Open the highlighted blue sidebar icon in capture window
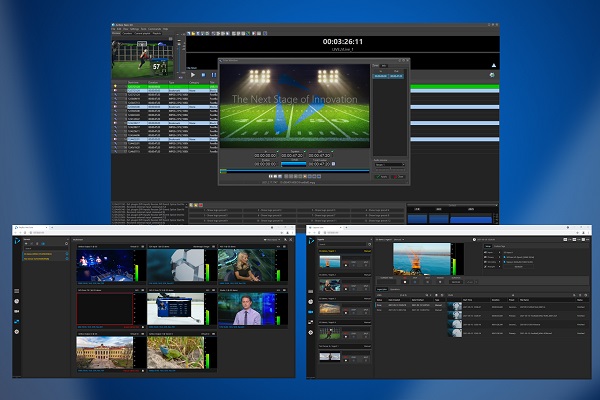 (310, 312)
